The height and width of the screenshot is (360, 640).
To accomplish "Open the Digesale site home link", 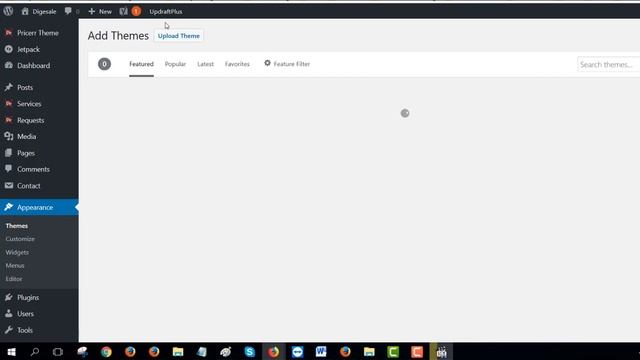I will (39, 11).
